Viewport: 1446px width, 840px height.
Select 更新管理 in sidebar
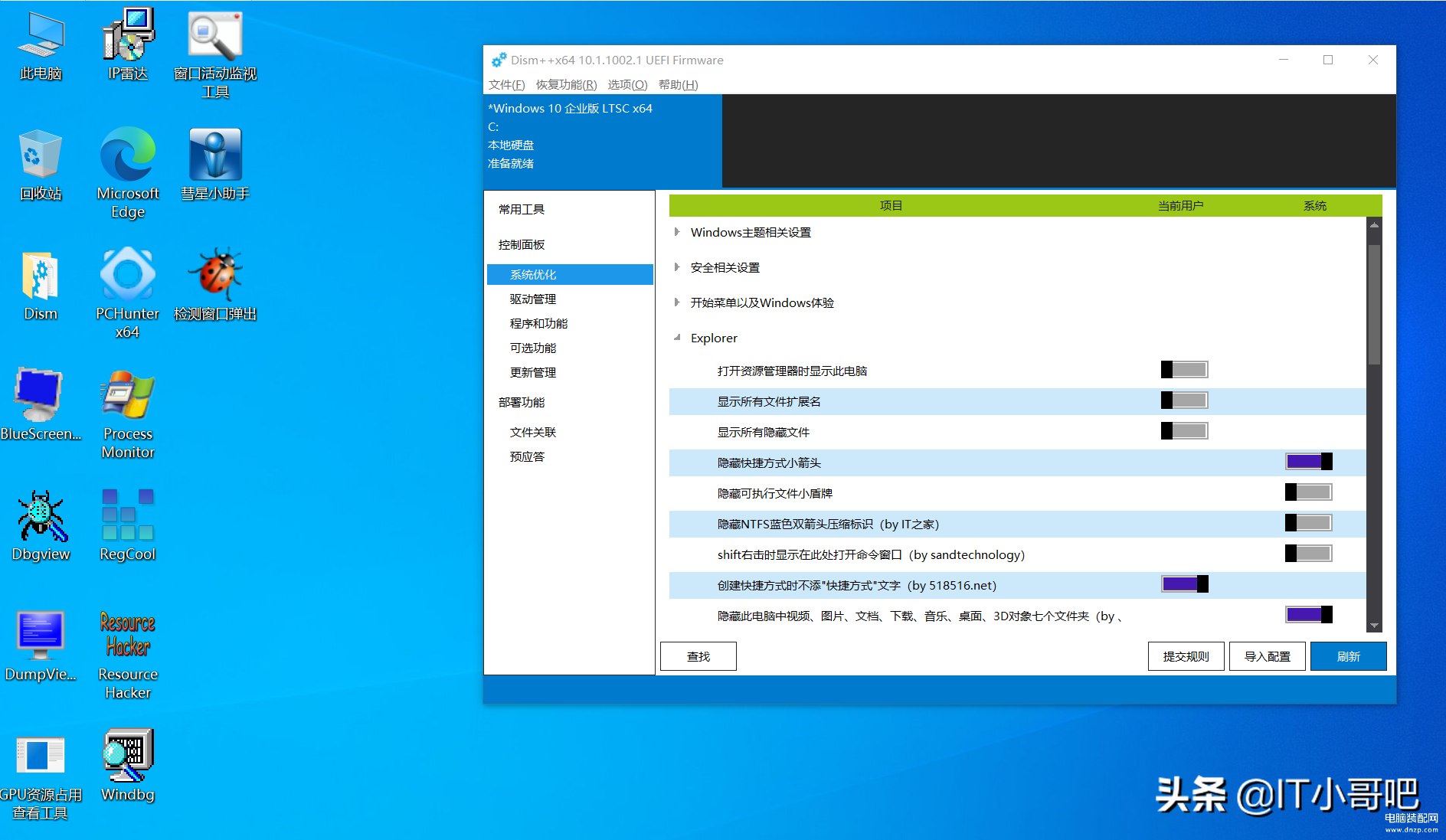click(x=570, y=373)
